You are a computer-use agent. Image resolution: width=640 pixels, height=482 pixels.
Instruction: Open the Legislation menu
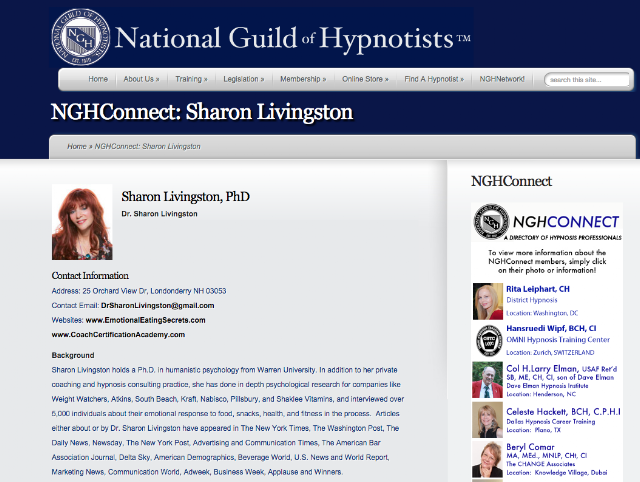(x=244, y=79)
